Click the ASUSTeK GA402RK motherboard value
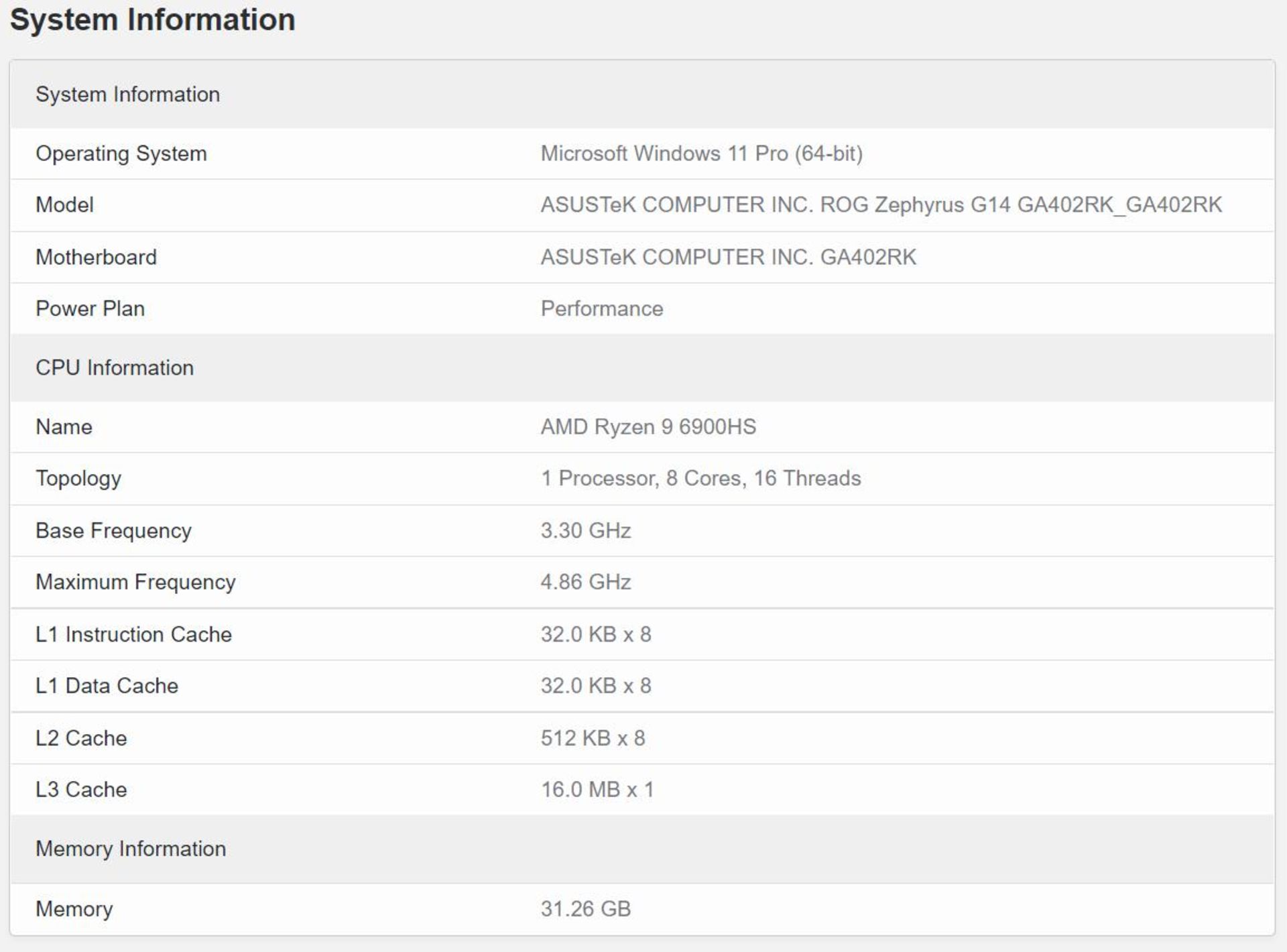Screen dimensions: 1287x952 click(x=728, y=257)
